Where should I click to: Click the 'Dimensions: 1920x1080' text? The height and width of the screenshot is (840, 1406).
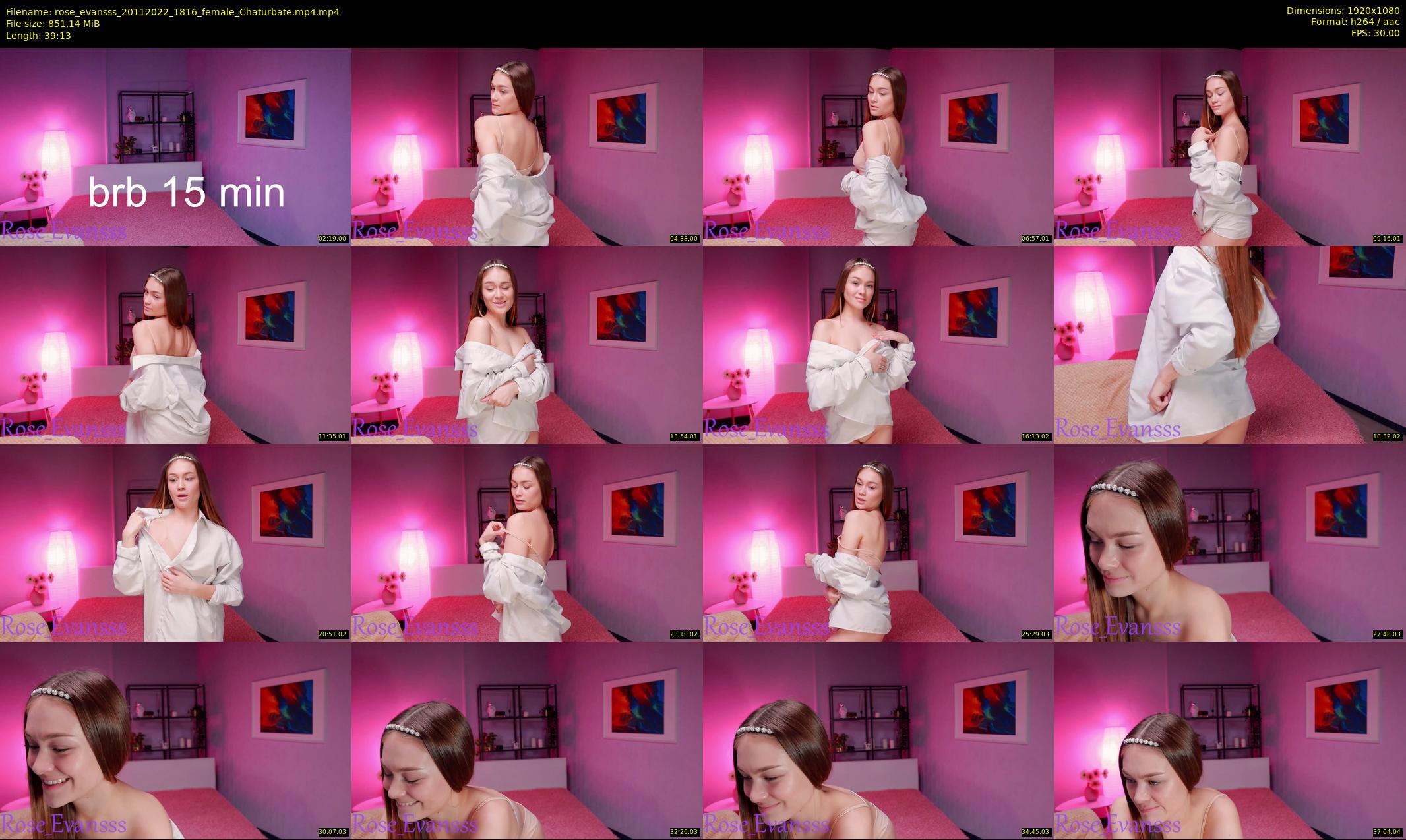tap(1343, 11)
